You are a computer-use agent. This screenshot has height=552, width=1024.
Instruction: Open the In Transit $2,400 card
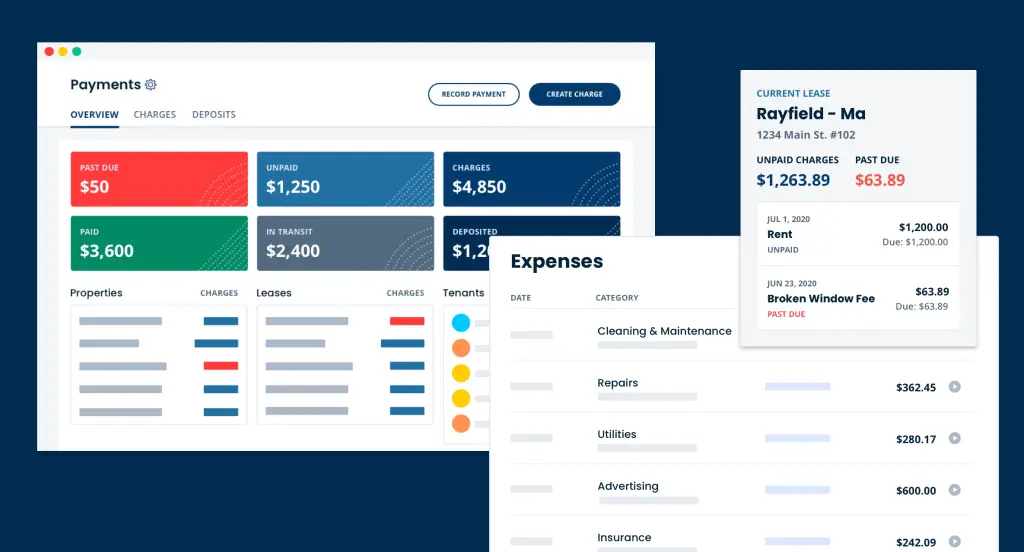tap(345, 243)
